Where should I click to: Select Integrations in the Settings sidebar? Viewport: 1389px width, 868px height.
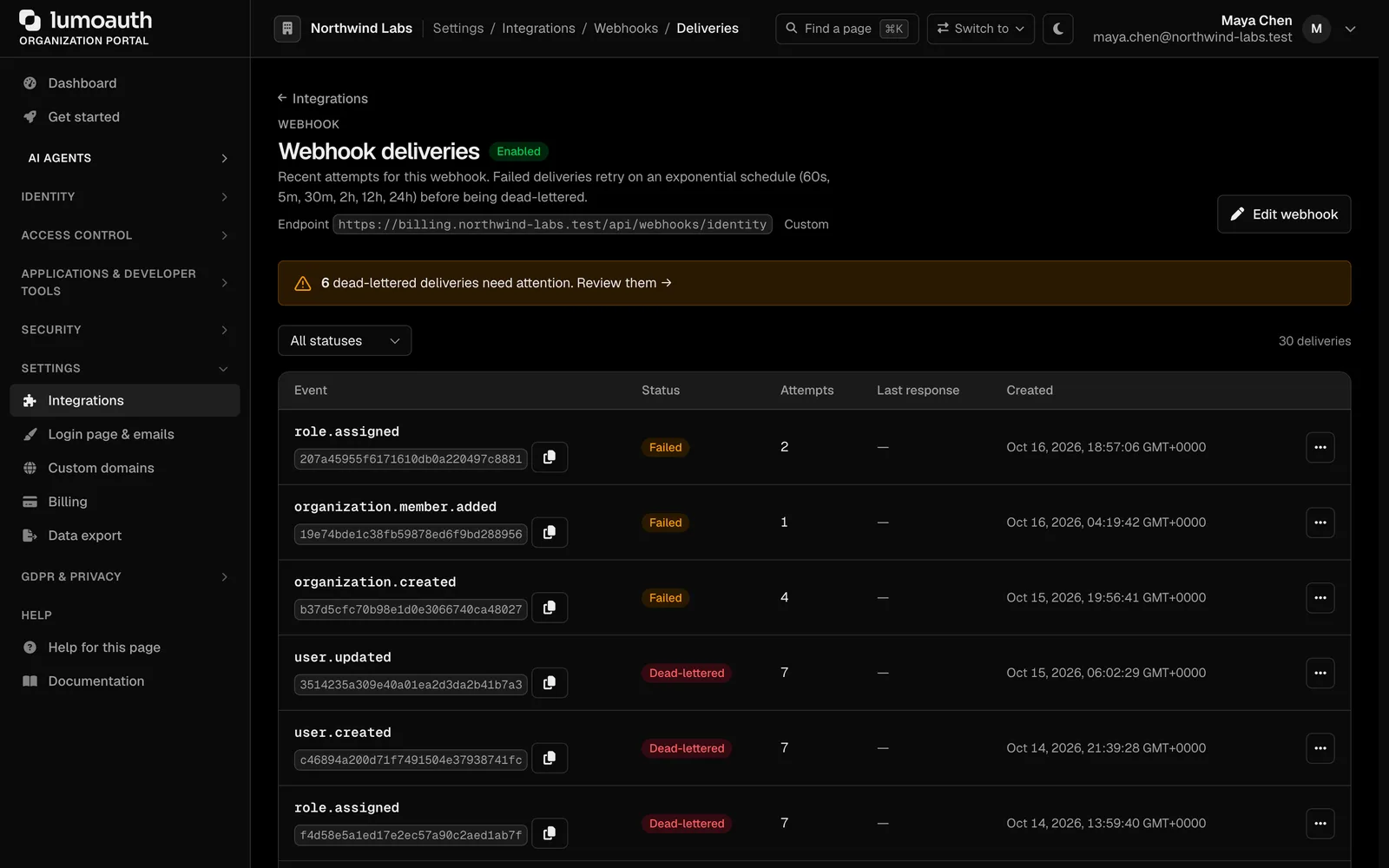(x=125, y=400)
